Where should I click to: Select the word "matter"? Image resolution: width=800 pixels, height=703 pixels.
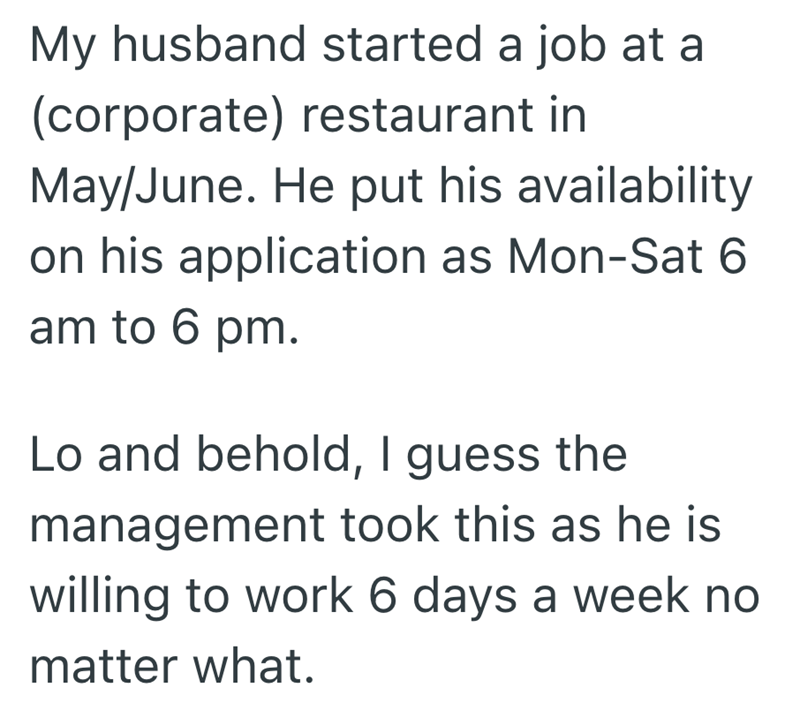coord(104,666)
